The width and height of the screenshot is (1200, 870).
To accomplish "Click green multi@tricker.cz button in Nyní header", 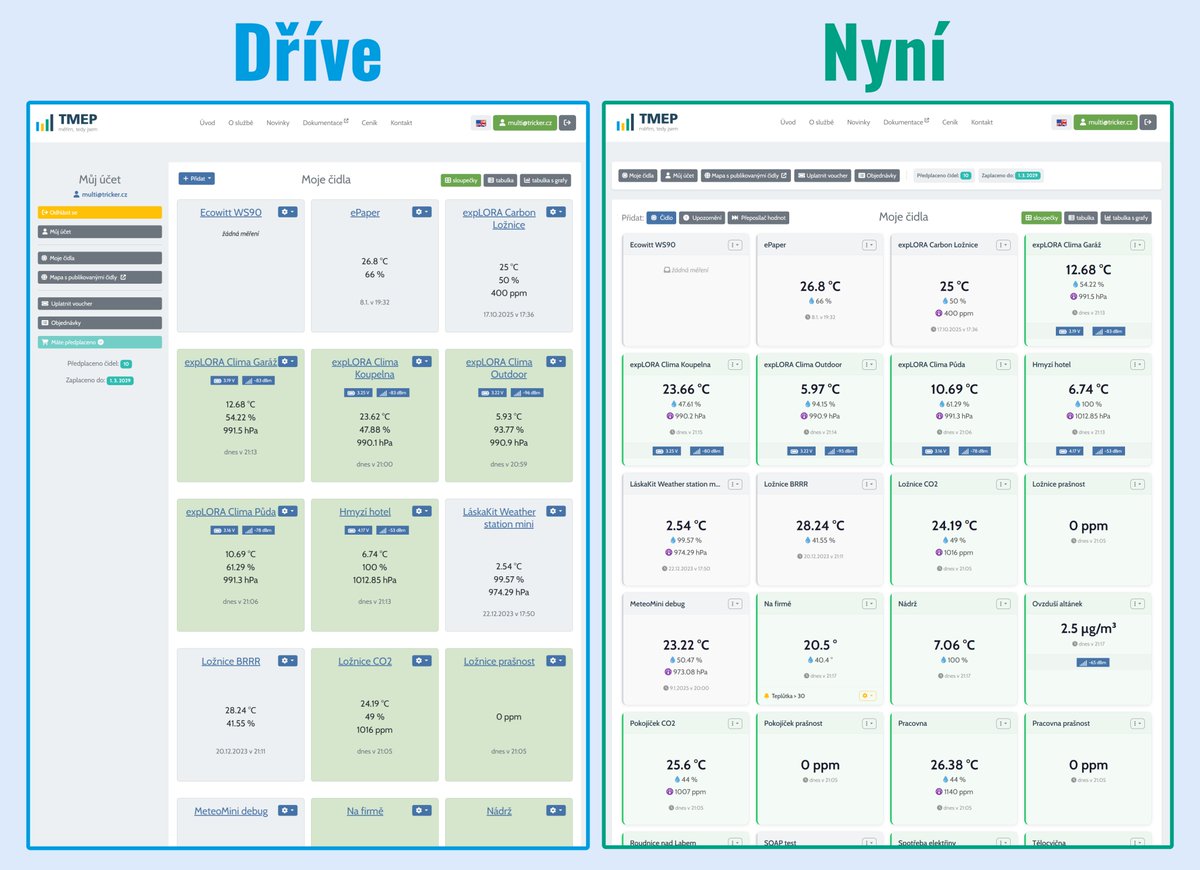I will click(1105, 123).
